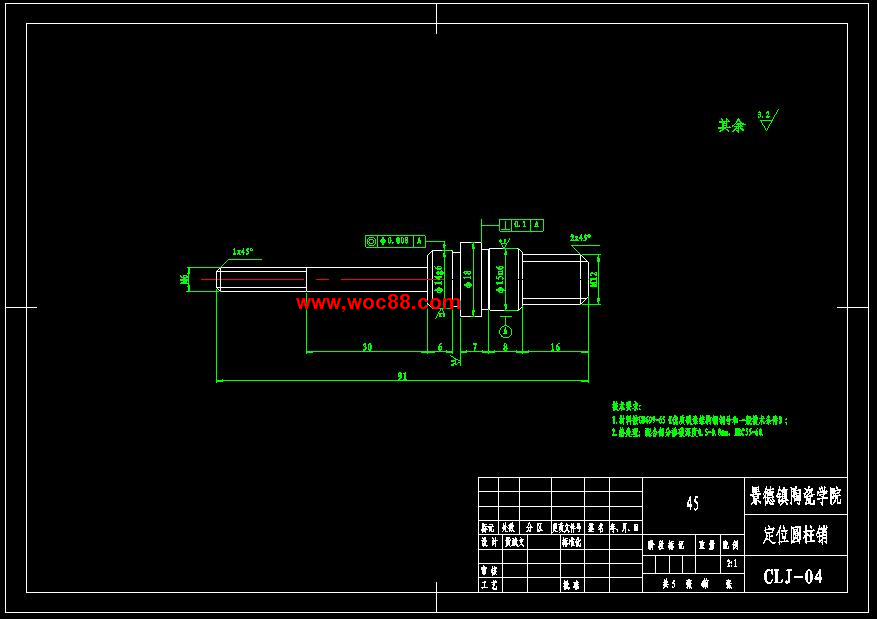Click the '技术要求' heading text
The width and height of the screenshot is (877, 619).
626,407
